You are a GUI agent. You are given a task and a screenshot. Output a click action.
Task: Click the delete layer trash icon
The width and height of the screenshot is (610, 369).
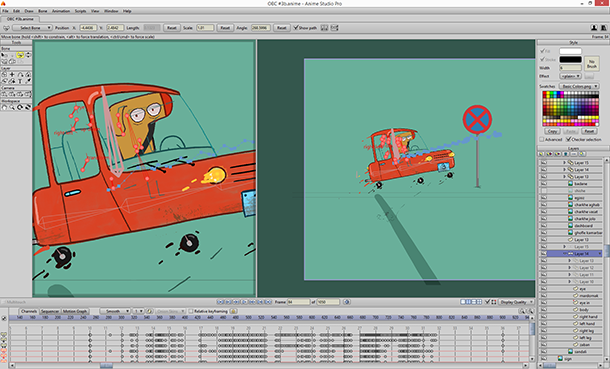(566, 154)
